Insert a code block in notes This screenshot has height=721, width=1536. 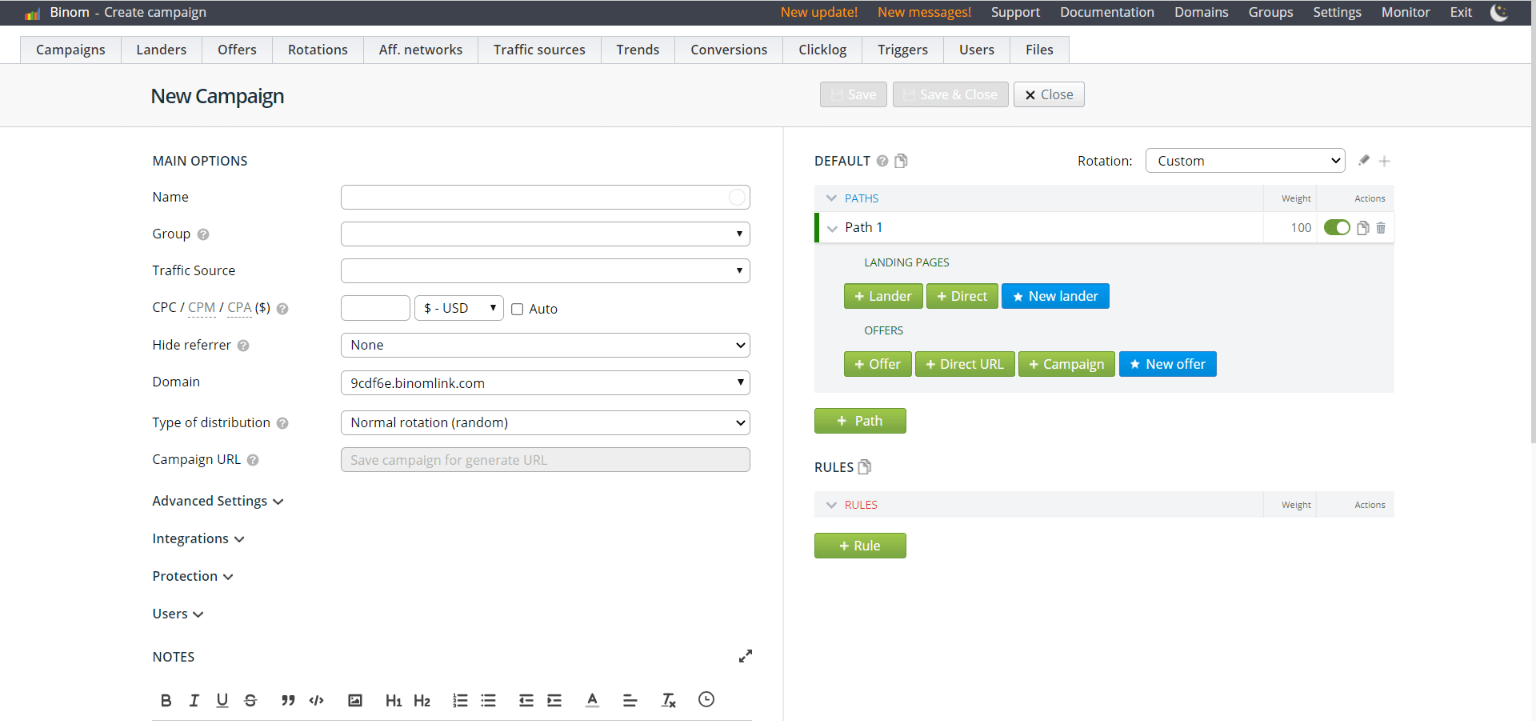317,700
